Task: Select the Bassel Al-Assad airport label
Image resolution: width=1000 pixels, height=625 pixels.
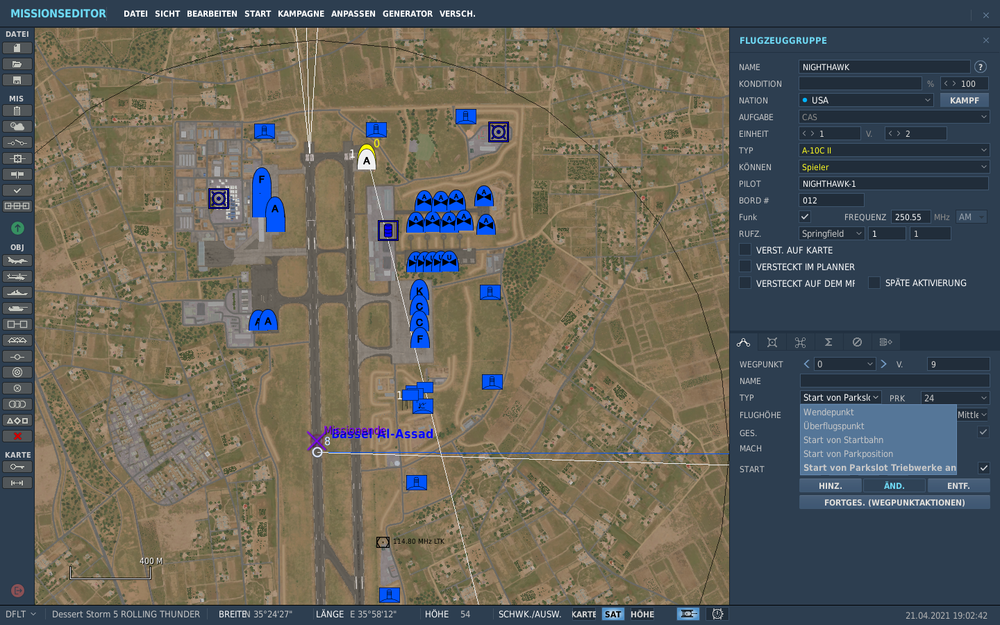Action: point(383,434)
